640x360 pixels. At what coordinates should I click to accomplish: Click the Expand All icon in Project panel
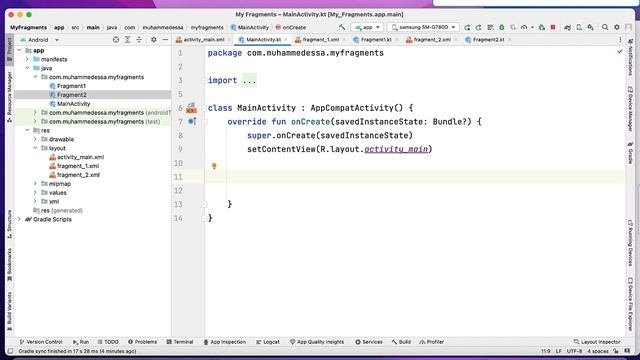click(x=127, y=40)
